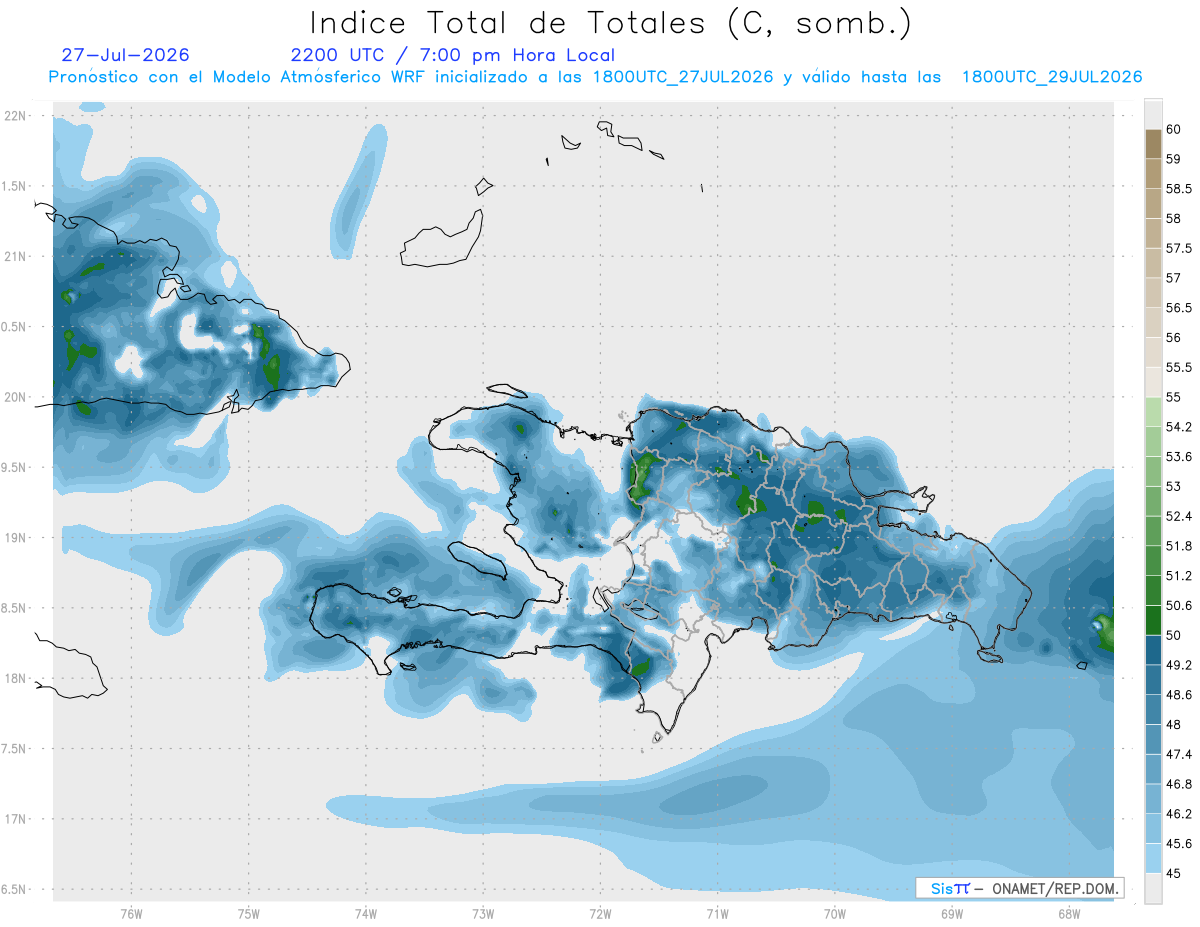
Task: Click the colorbar value '45.6'
Action: (x=1178, y=844)
